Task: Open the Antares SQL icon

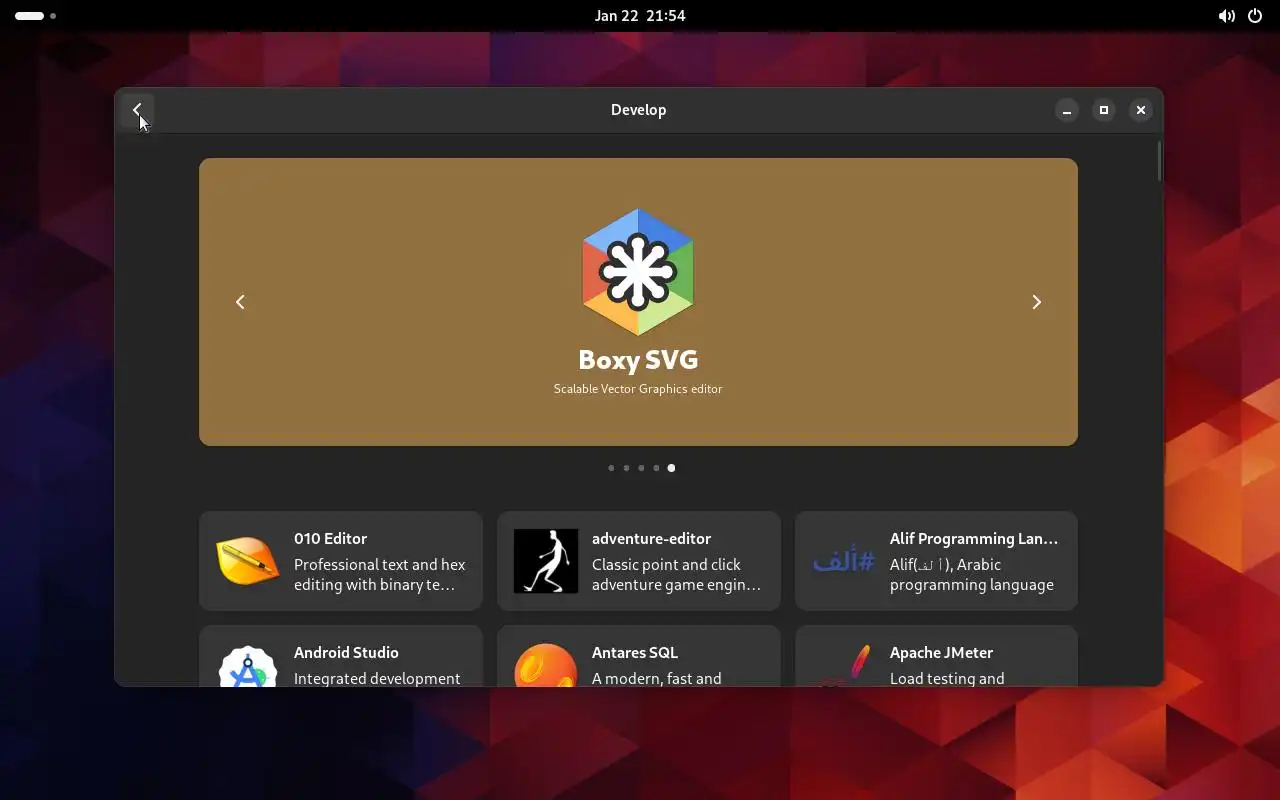Action: [x=546, y=665]
